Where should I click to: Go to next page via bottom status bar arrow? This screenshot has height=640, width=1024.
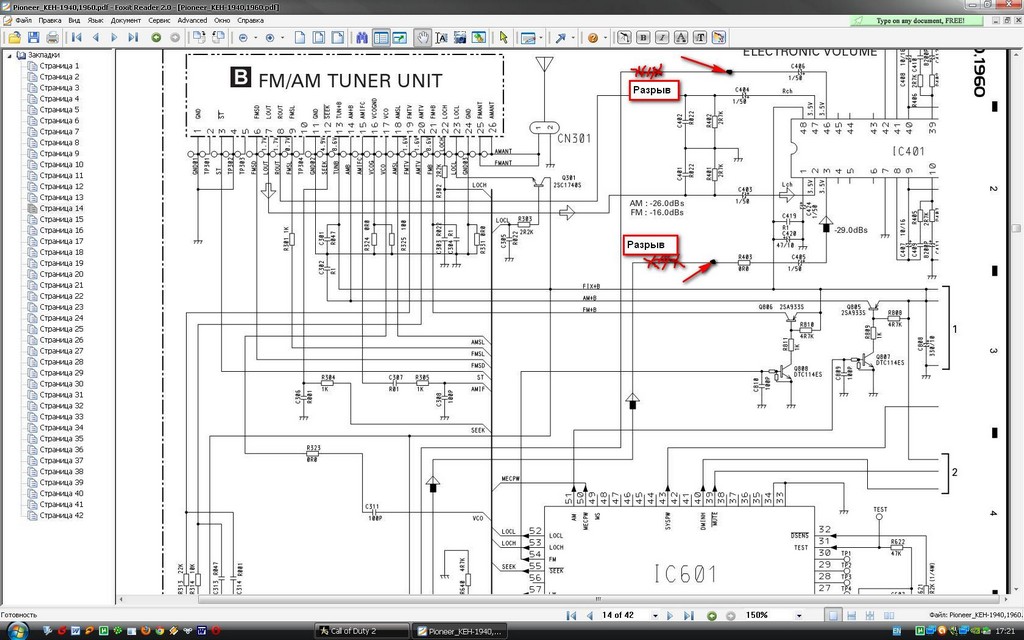pos(670,615)
